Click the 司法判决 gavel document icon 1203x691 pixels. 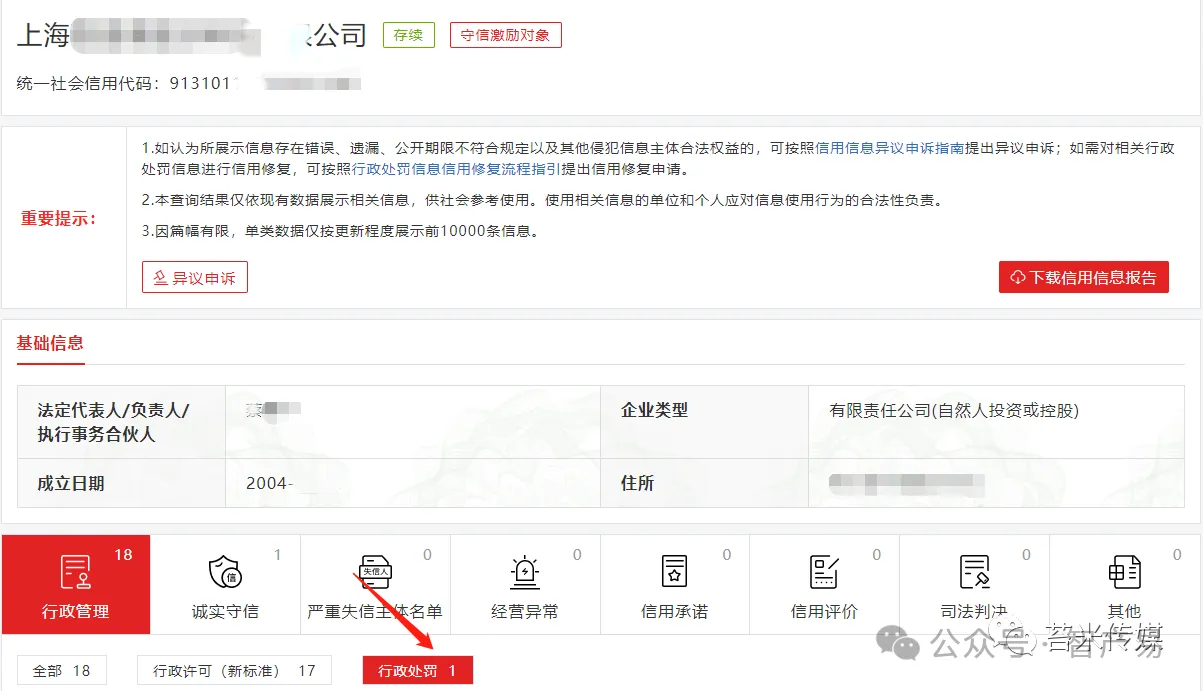tap(974, 572)
